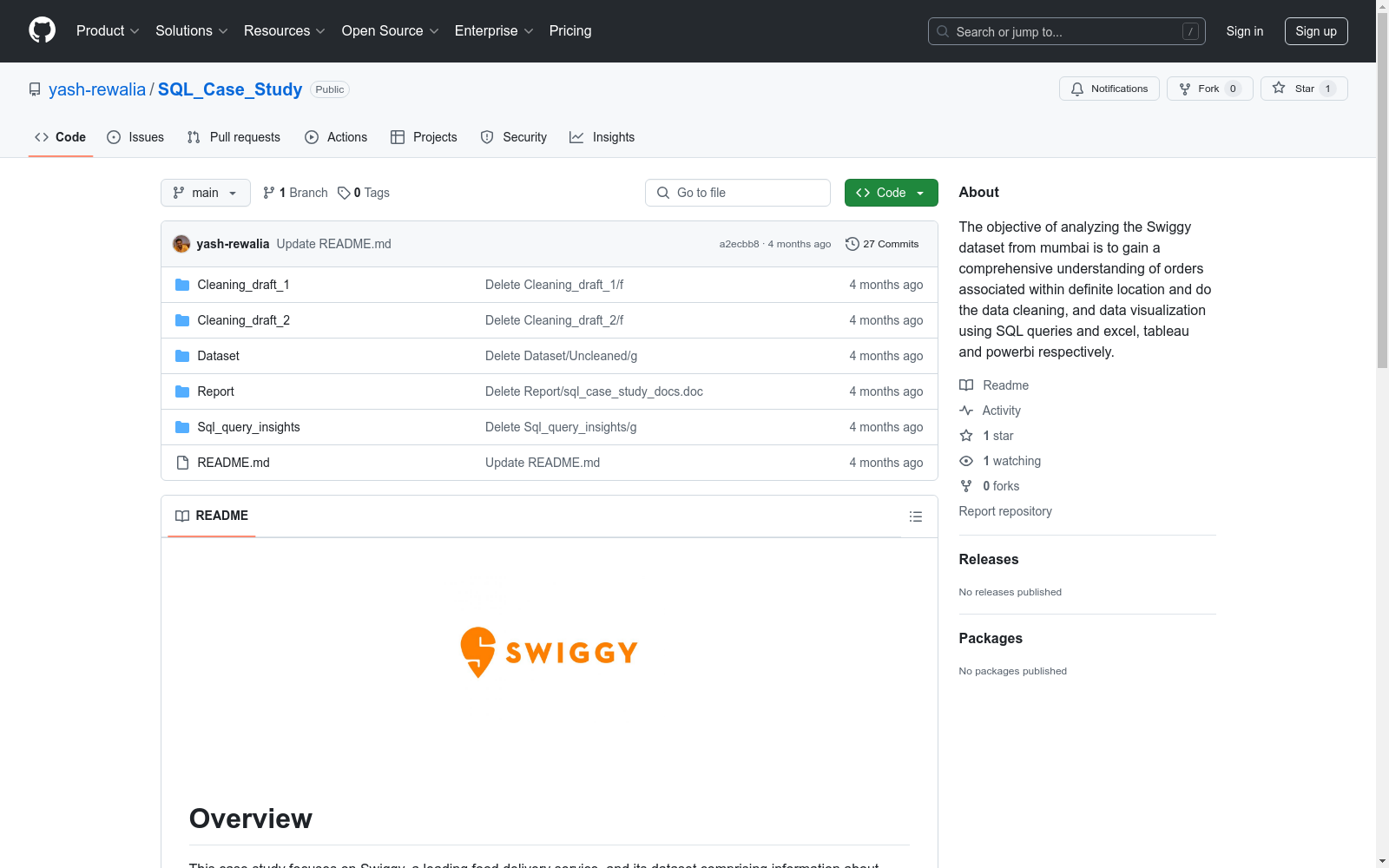Click the Sign in link
The height and width of the screenshot is (868, 1389).
[1245, 31]
